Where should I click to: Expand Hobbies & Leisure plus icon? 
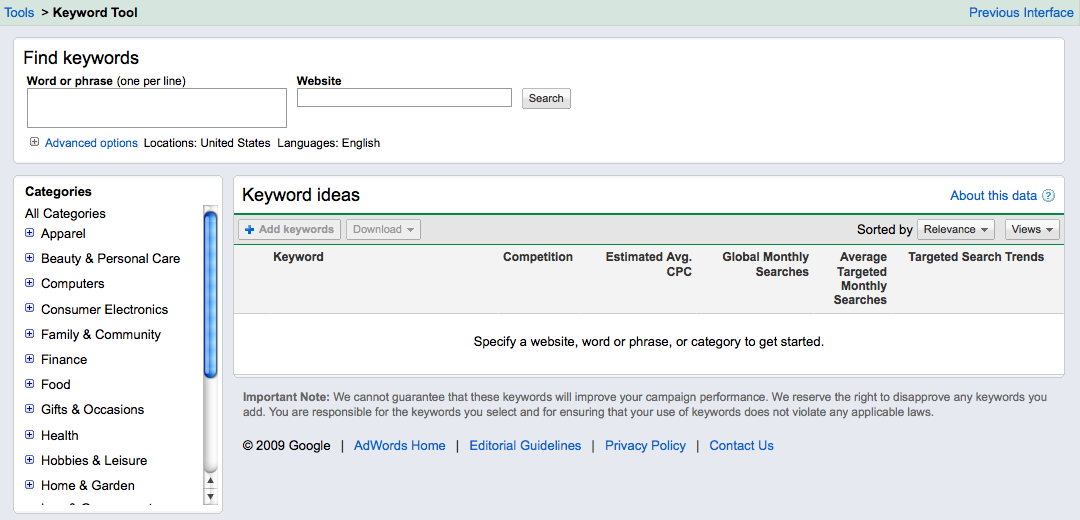pos(30,460)
